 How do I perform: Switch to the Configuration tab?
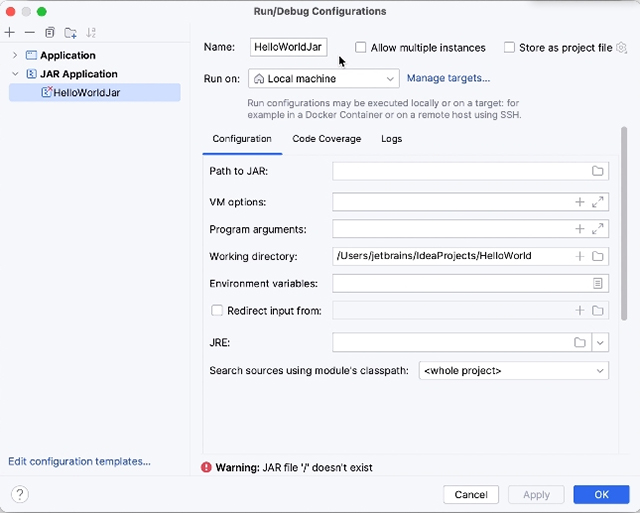pos(242,139)
